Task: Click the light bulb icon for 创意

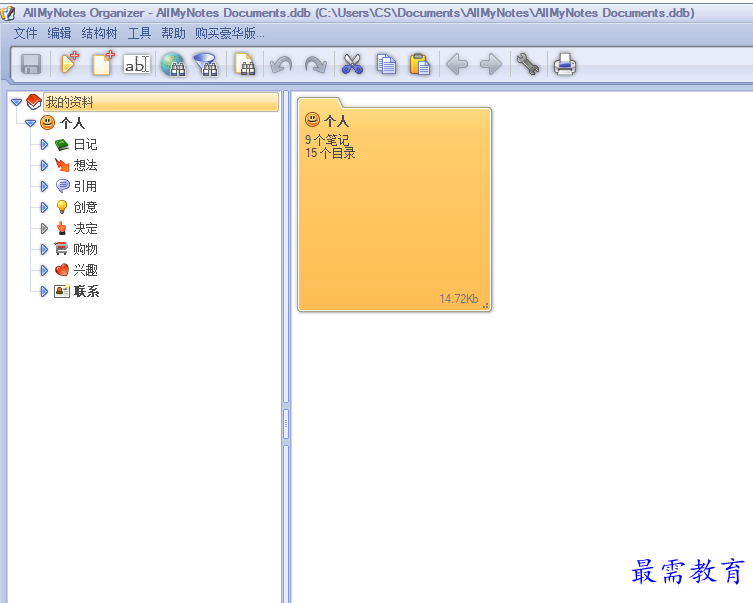Action: (x=61, y=207)
